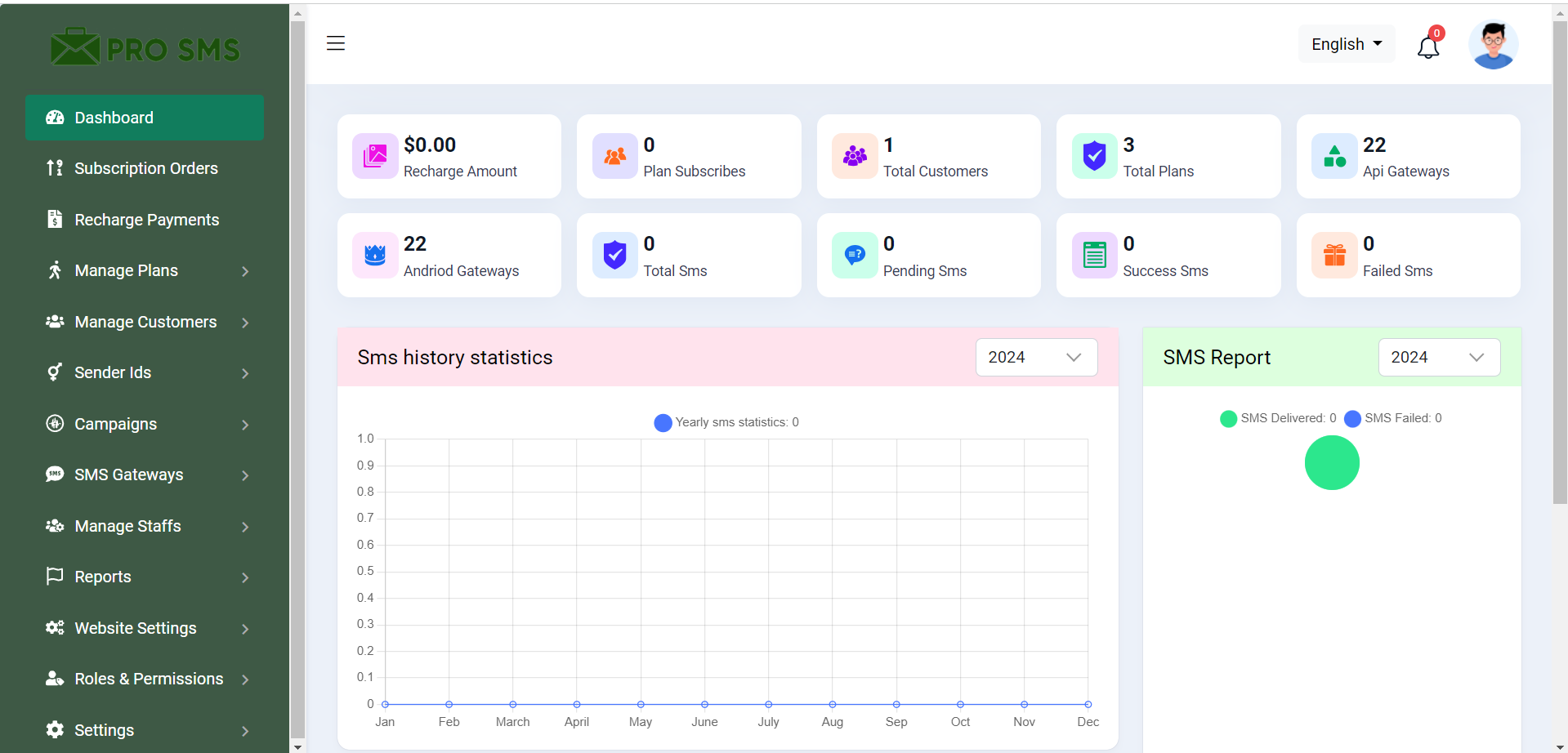
Task: Click the Failed Sms gift icon
Action: [1334, 255]
